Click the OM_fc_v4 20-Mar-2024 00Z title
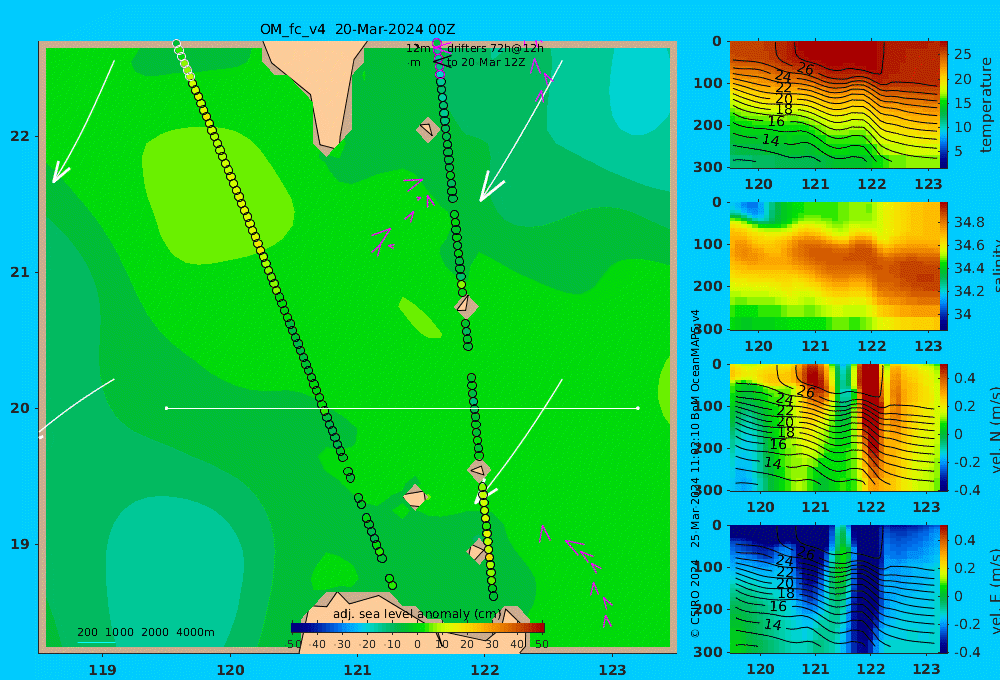 coord(357,29)
